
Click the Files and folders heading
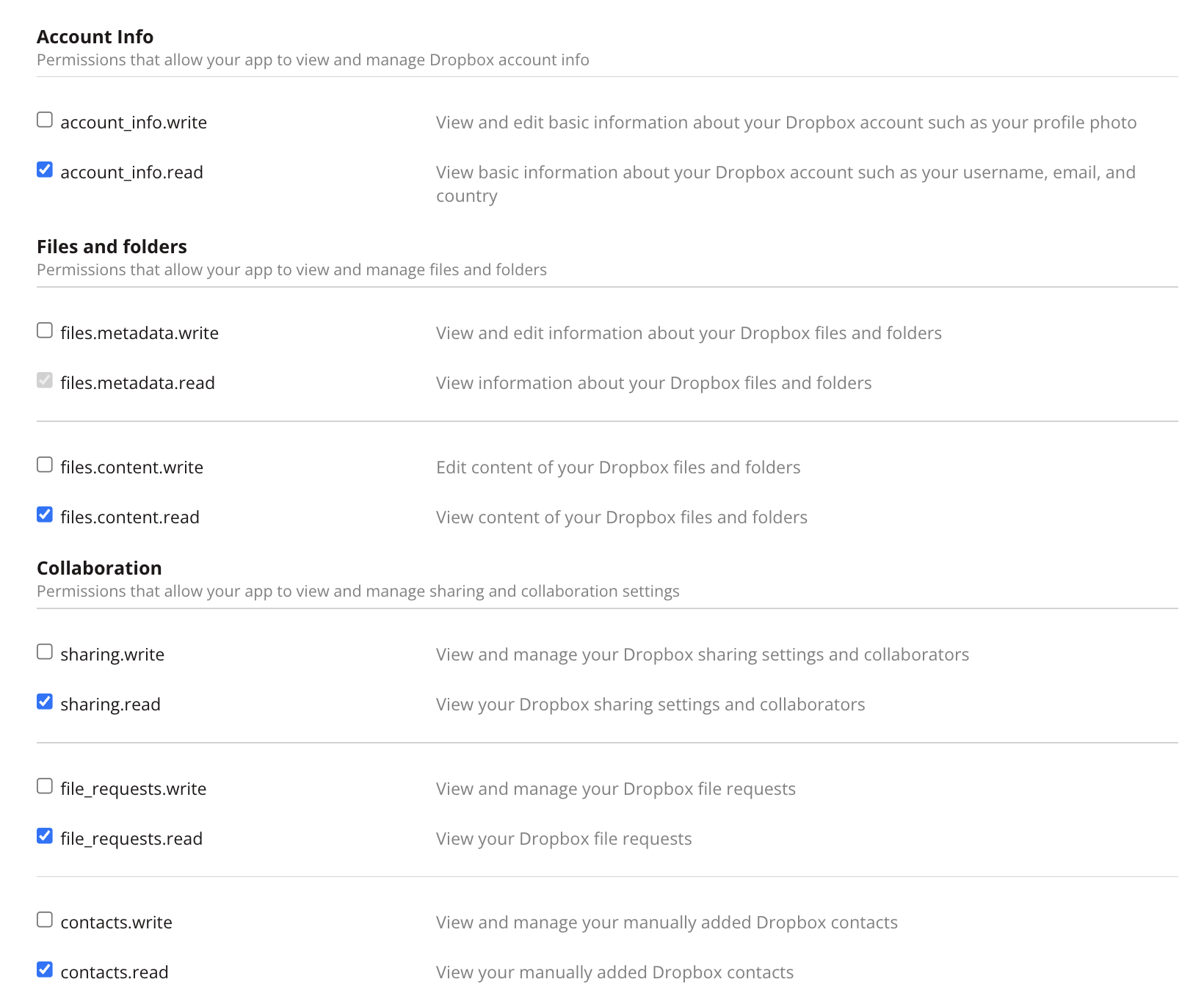coord(112,247)
